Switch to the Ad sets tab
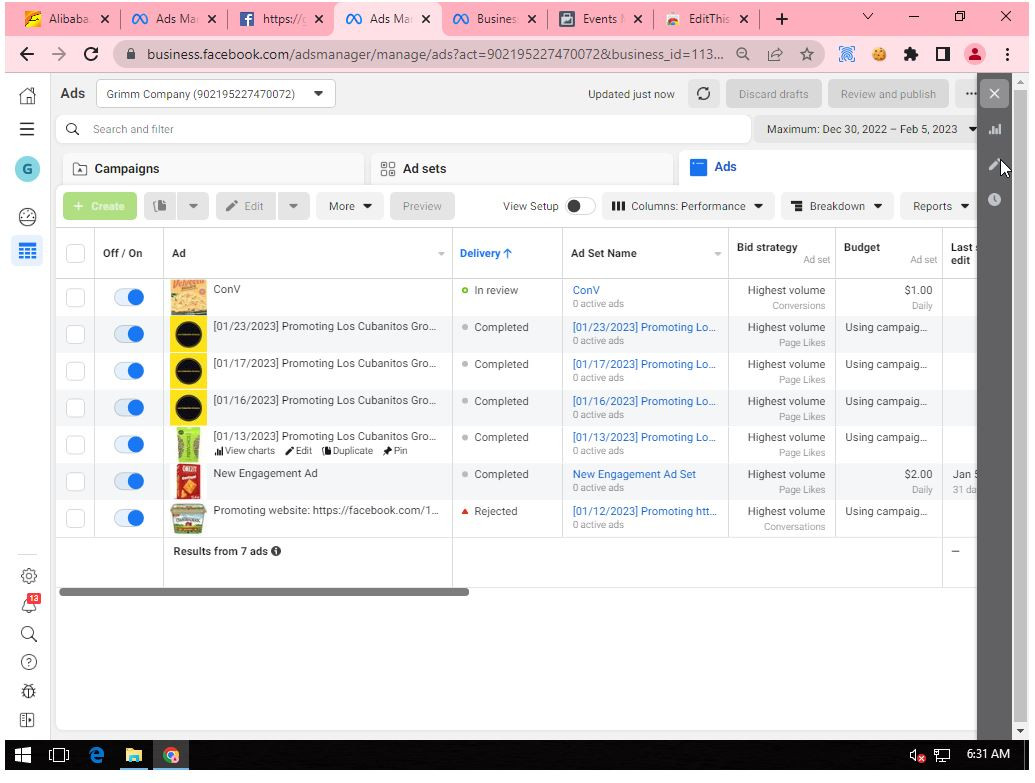Viewport: 1035px width, 783px height. (x=521, y=169)
